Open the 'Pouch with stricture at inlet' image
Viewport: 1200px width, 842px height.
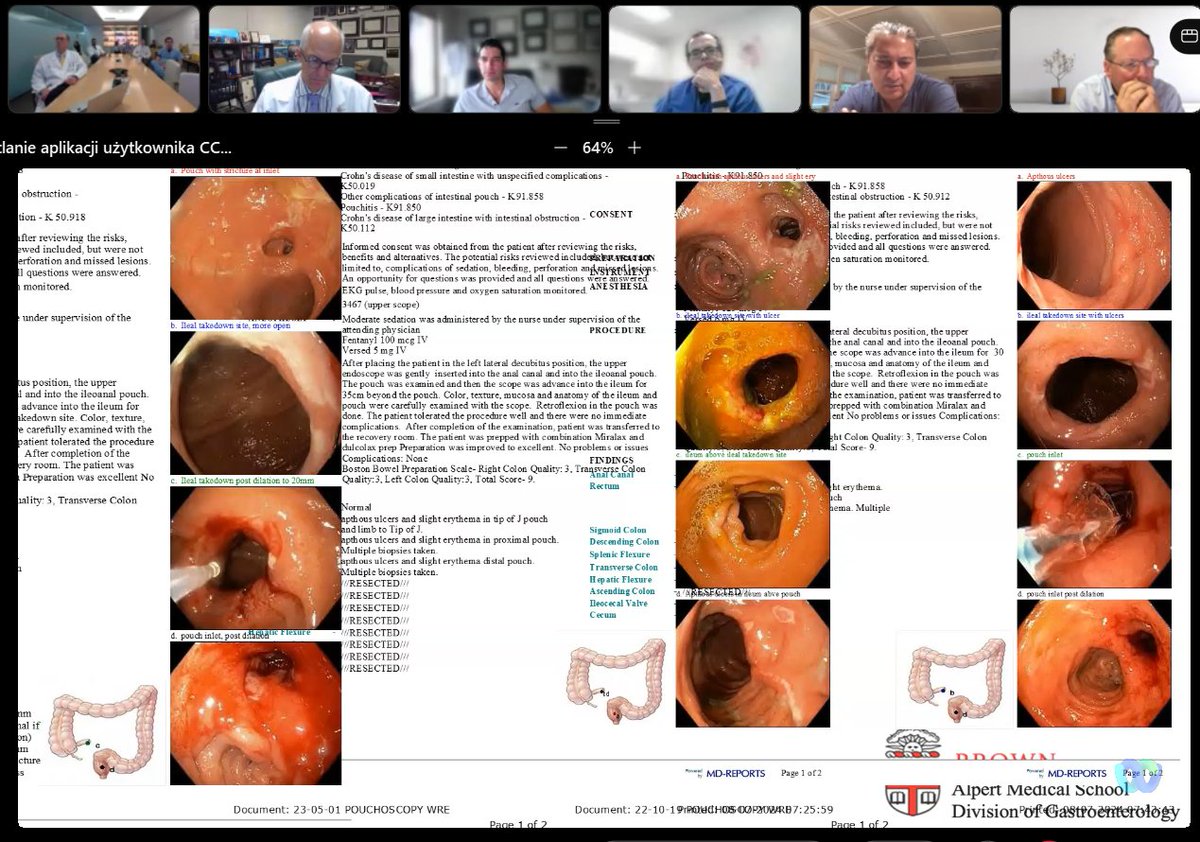pos(255,247)
